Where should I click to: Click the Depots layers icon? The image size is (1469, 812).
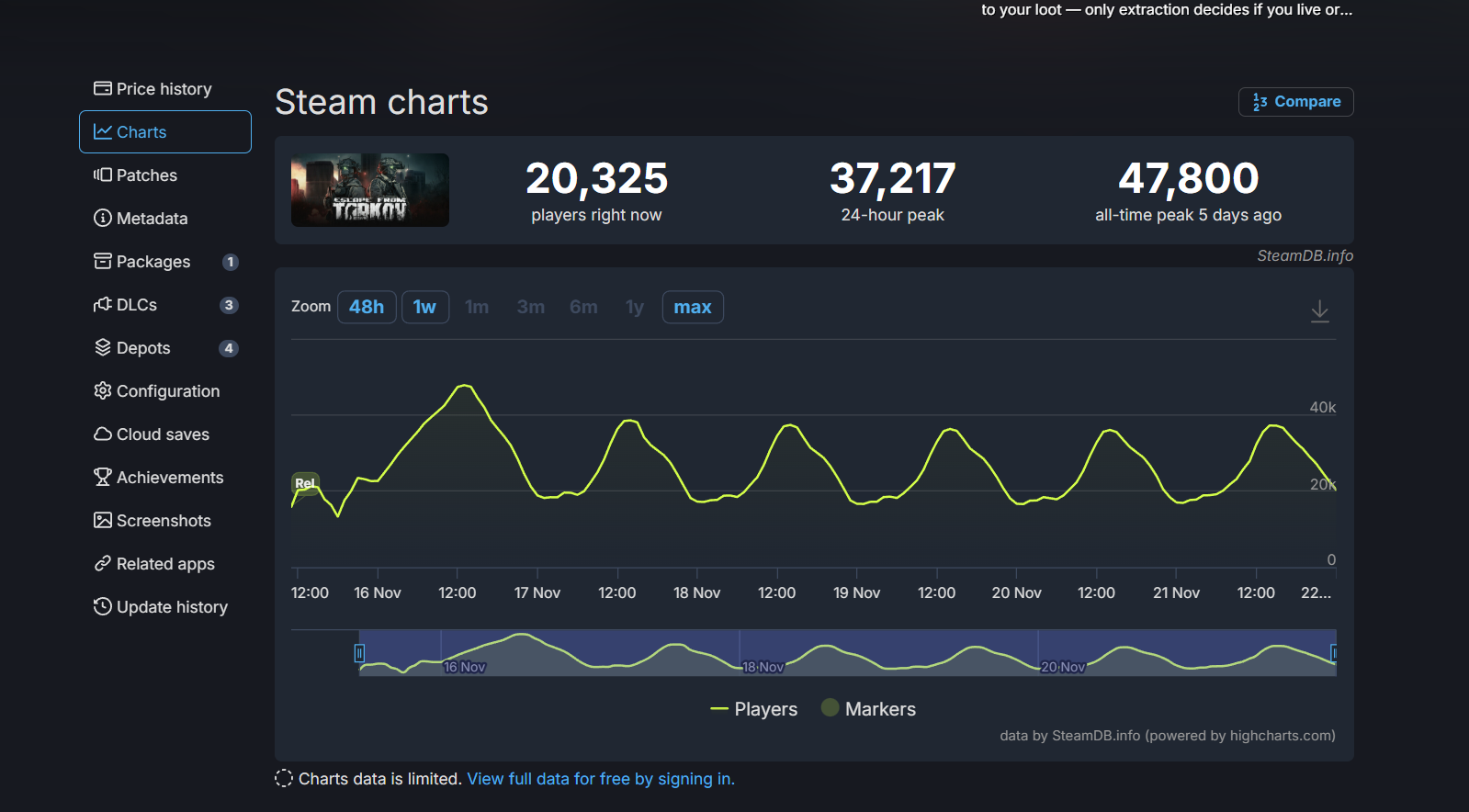point(102,347)
